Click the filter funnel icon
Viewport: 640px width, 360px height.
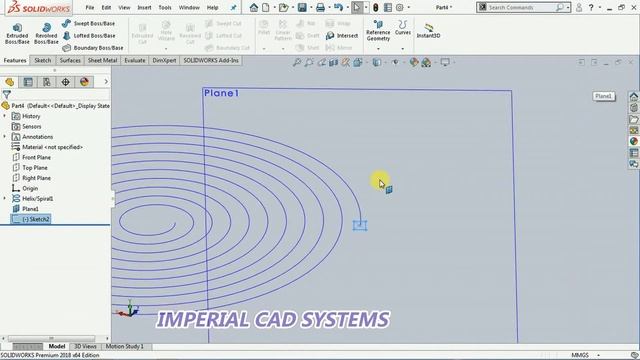pos(7,95)
